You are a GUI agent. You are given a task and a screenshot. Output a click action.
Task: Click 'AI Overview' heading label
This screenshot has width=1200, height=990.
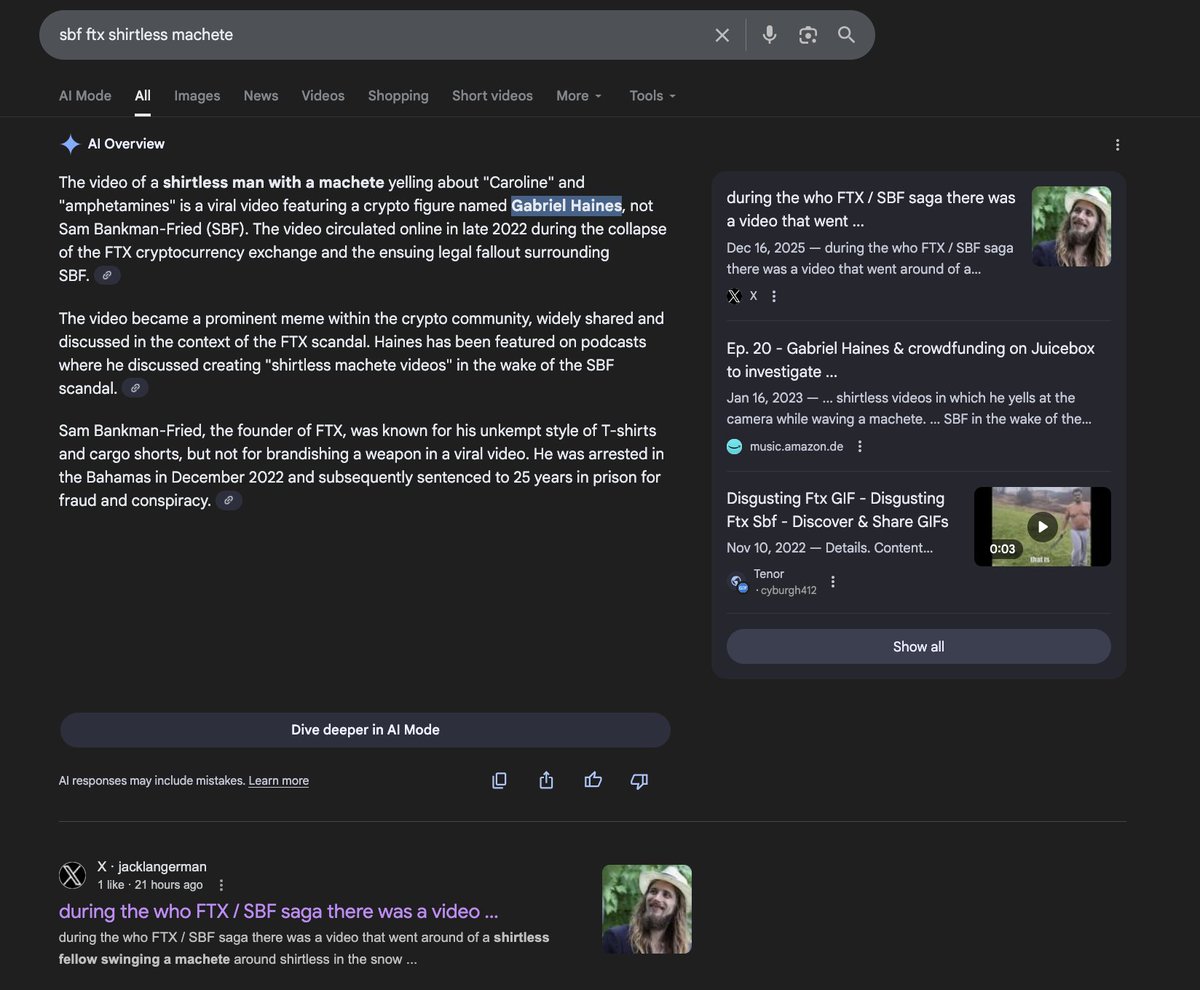(126, 144)
